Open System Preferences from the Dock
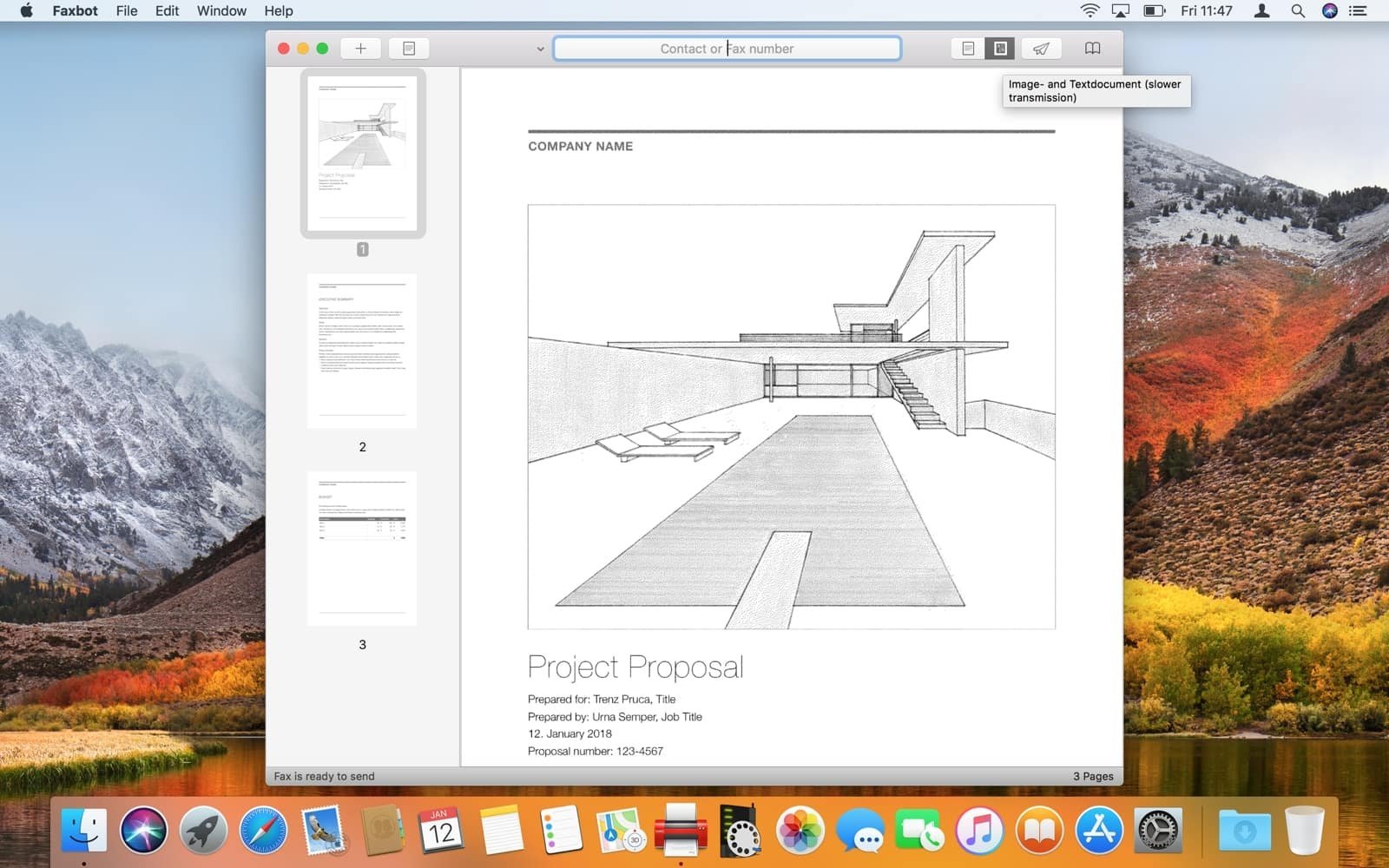This screenshot has height=868, width=1389. coord(1159,831)
